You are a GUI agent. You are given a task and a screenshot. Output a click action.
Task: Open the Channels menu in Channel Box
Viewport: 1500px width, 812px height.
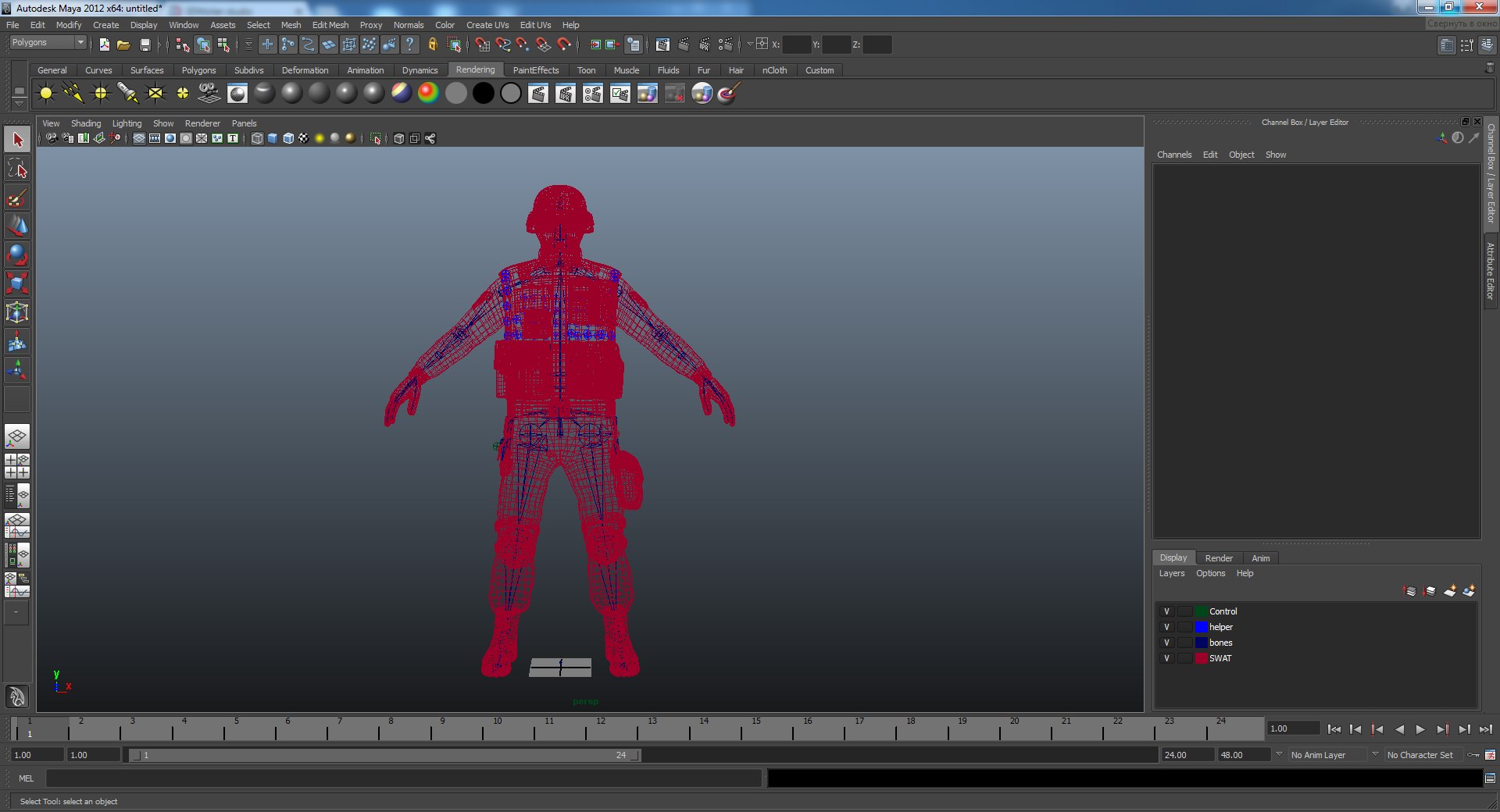pos(1174,155)
